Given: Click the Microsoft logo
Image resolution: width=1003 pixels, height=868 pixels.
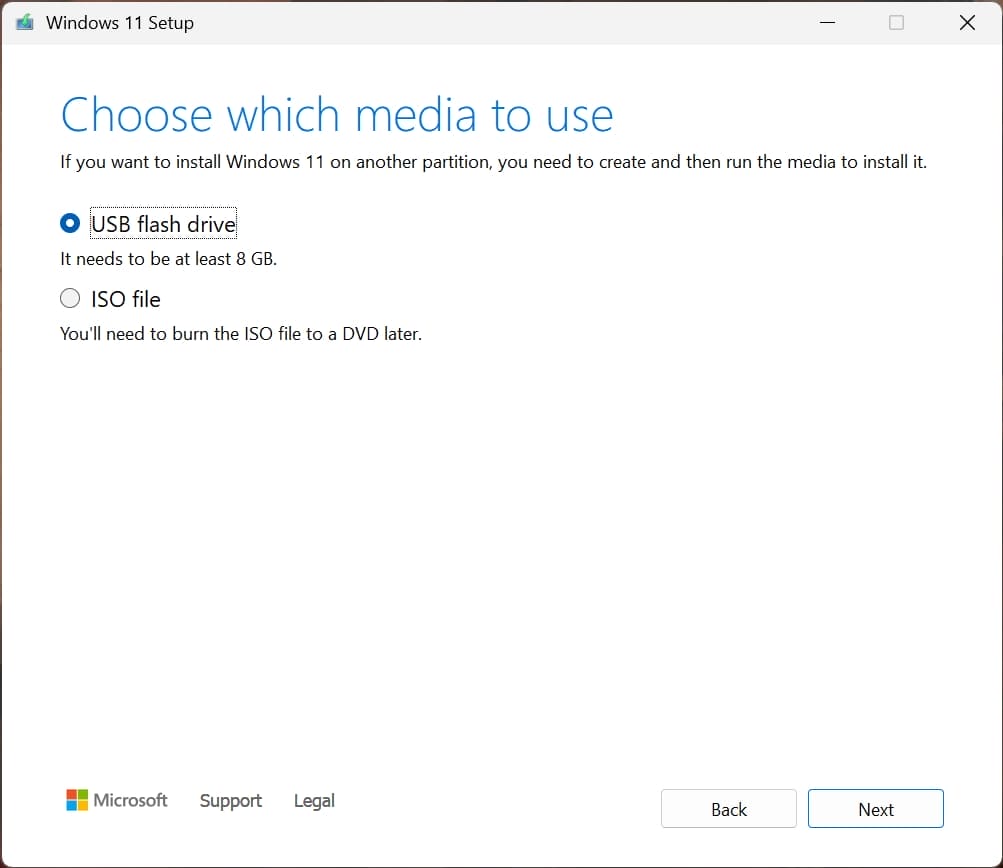Looking at the screenshot, I should [116, 799].
